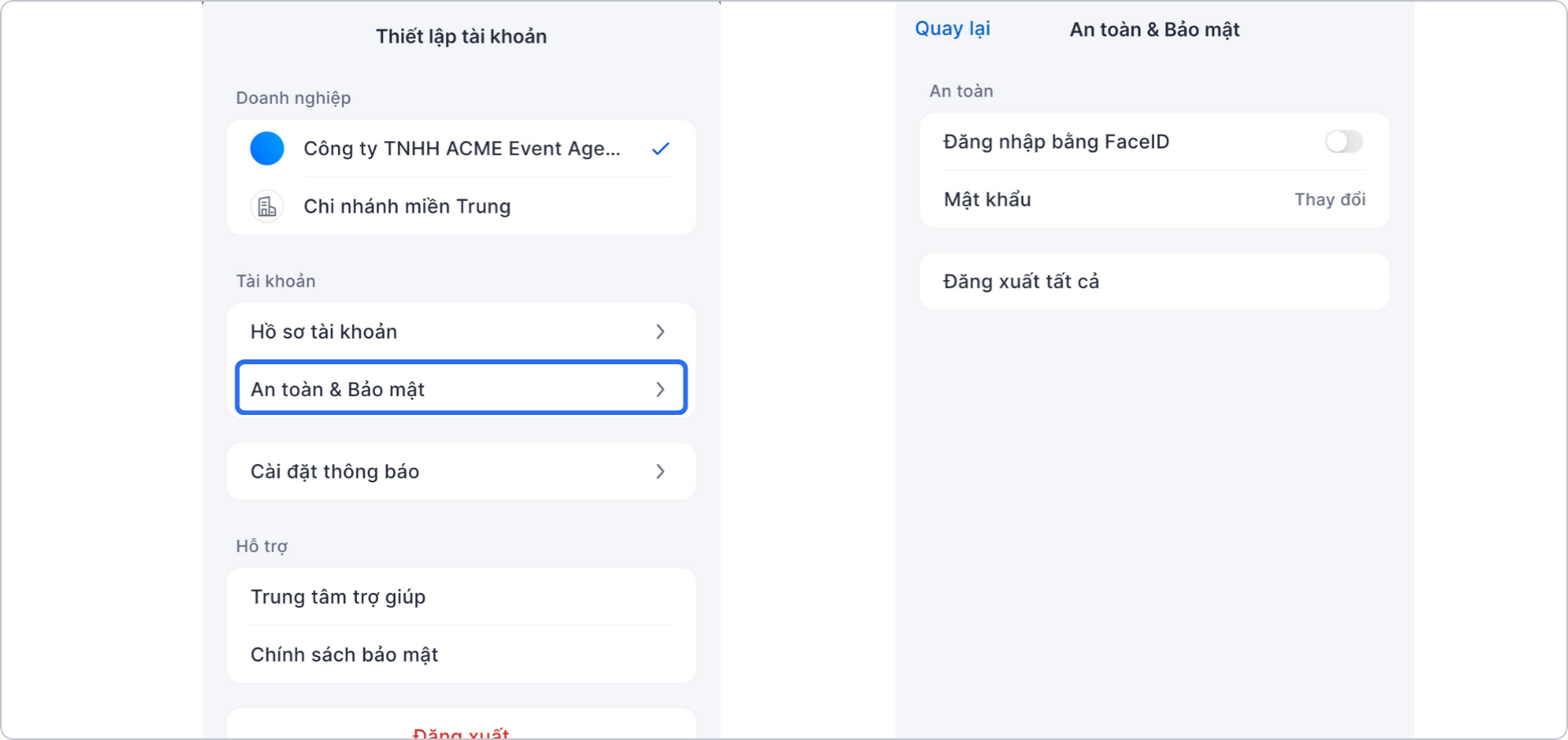This screenshot has height=740, width=1568.
Task: Open the An toàn & Bảo mật row
Action: click(338, 390)
